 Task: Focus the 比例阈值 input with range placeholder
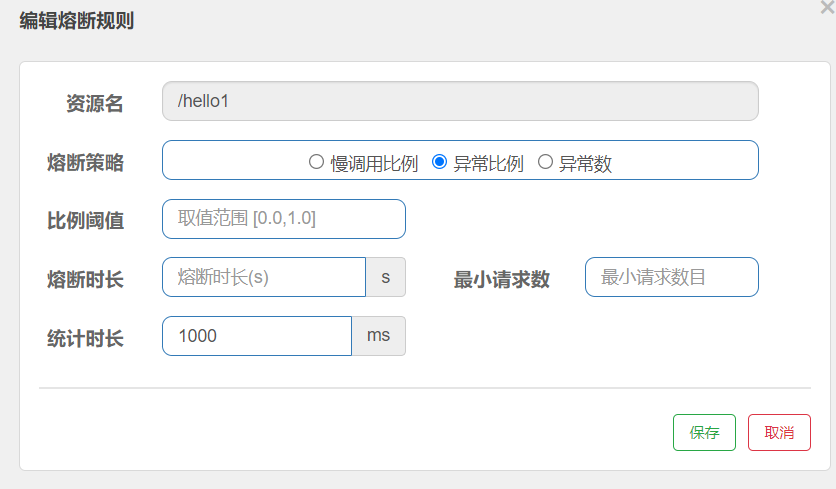(x=283, y=219)
